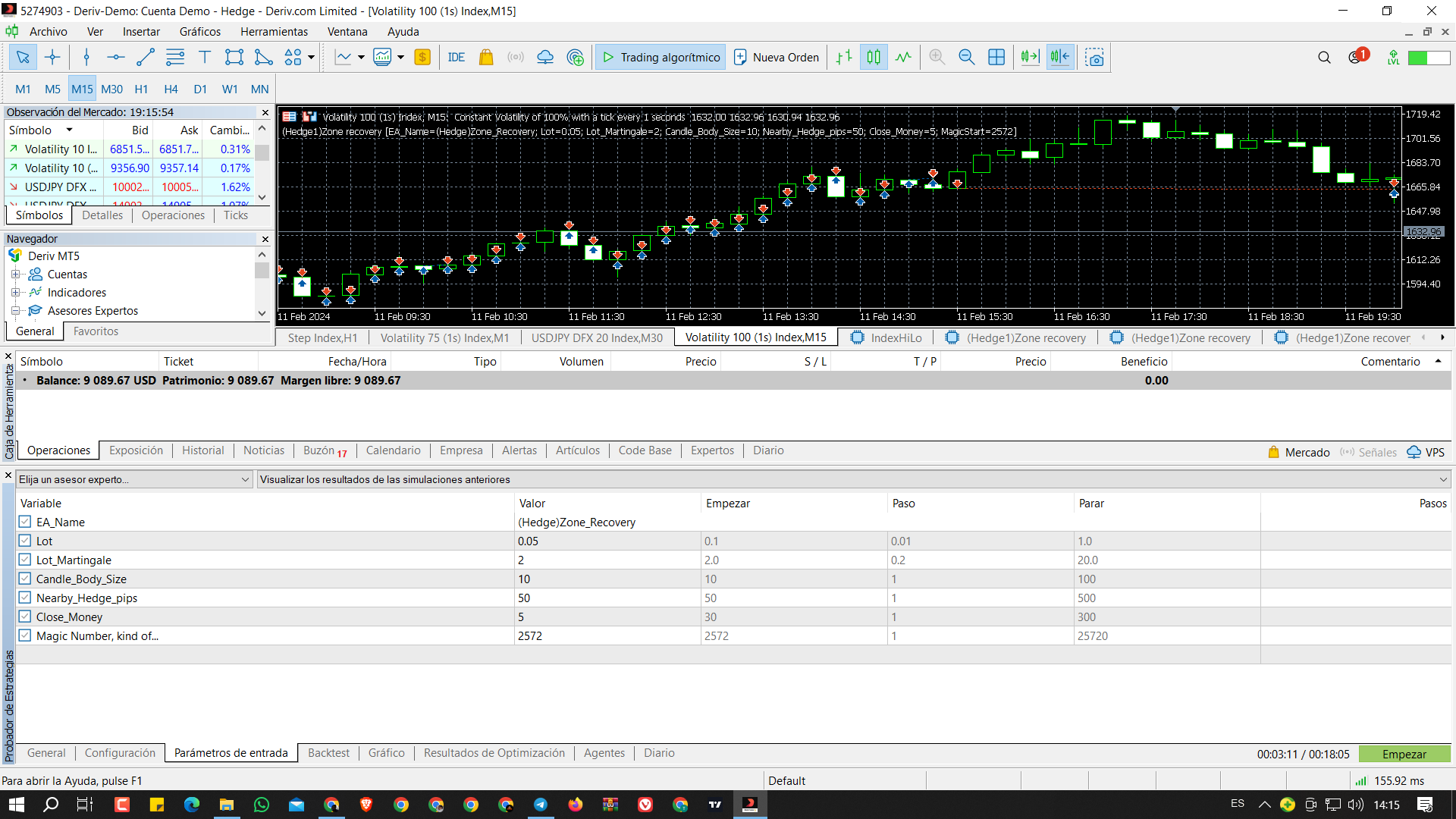Toggle the Nearby_Hedge_pips checkbox
This screenshot has height=819, width=1456.
(25, 598)
